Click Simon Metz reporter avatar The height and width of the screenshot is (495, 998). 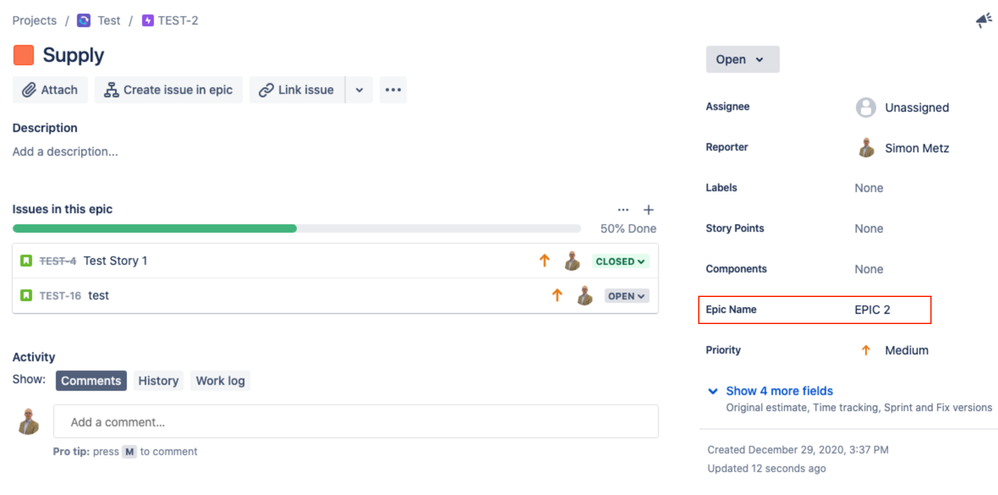pos(866,148)
